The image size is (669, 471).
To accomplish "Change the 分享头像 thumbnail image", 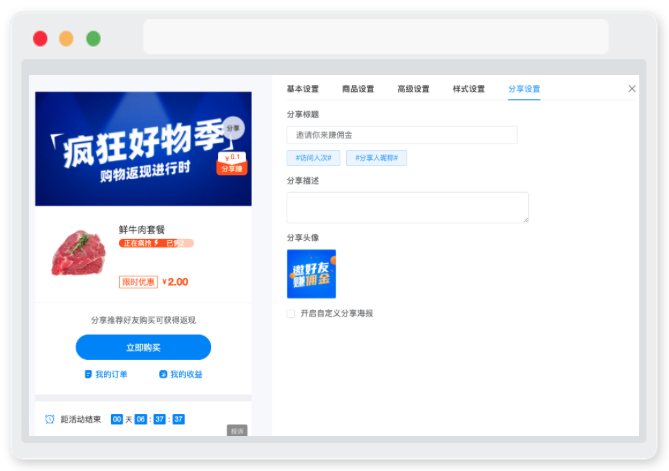I will pos(311,274).
